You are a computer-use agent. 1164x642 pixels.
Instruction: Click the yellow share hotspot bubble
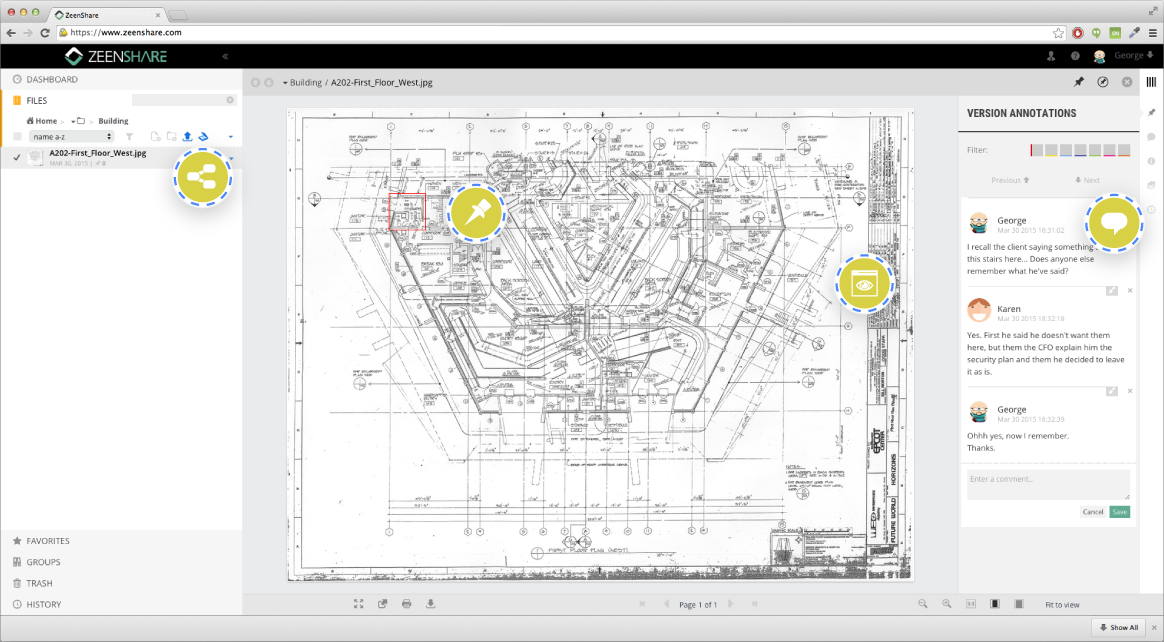[203, 177]
